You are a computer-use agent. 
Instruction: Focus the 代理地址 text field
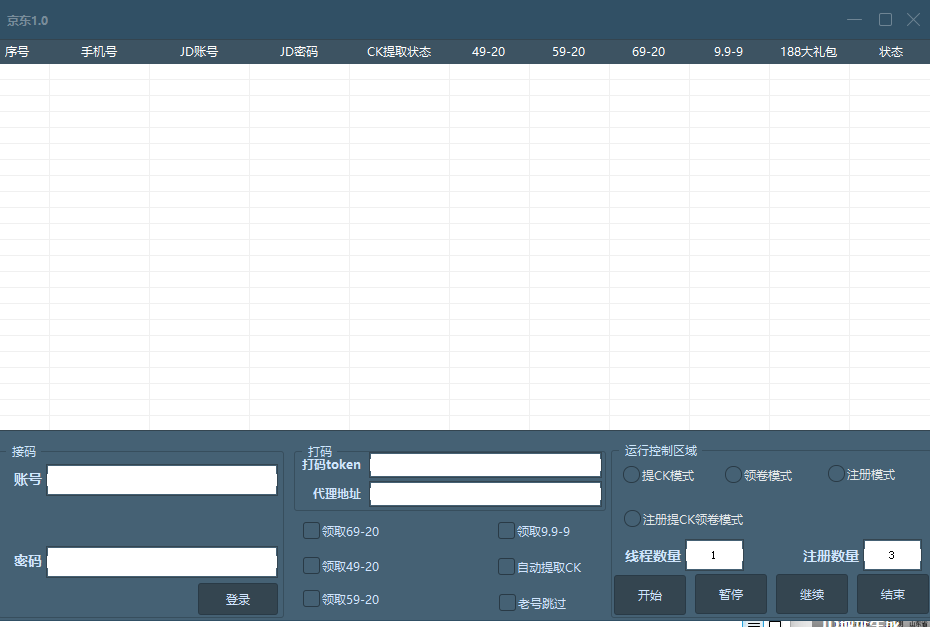click(x=485, y=494)
